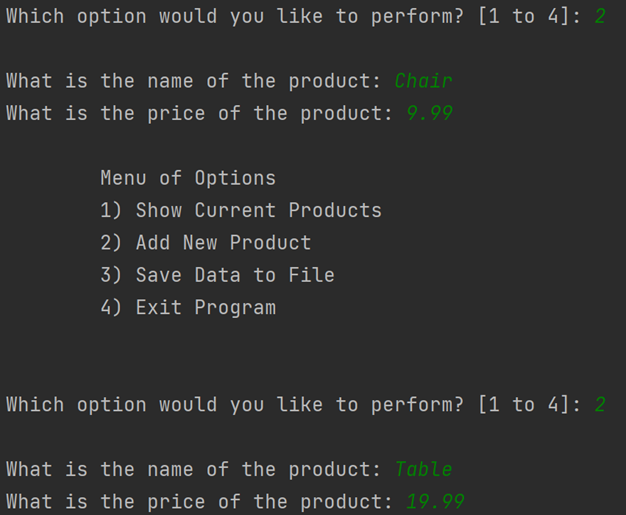Click the '4)' number in the menu
The image size is (626, 515).
[111, 308]
